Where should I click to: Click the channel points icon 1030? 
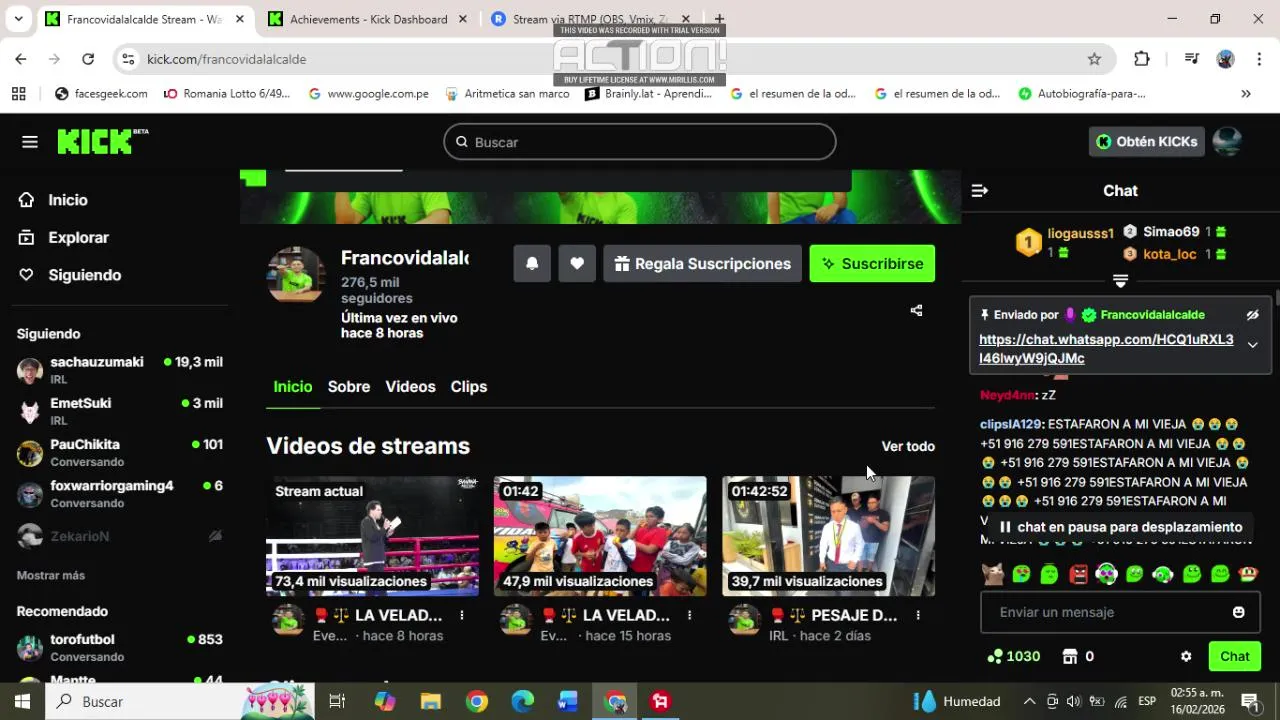coord(995,656)
